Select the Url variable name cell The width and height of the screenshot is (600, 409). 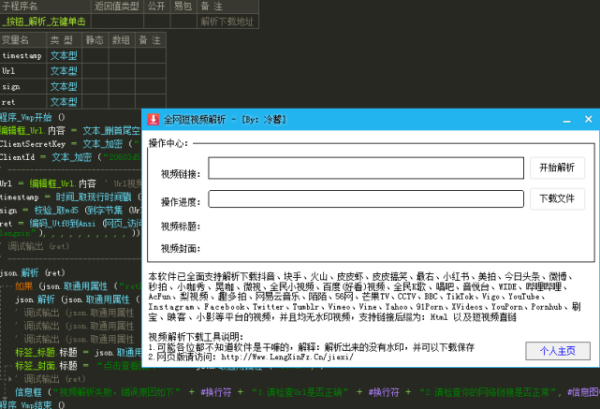pyautogui.click(x=24, y=72)
